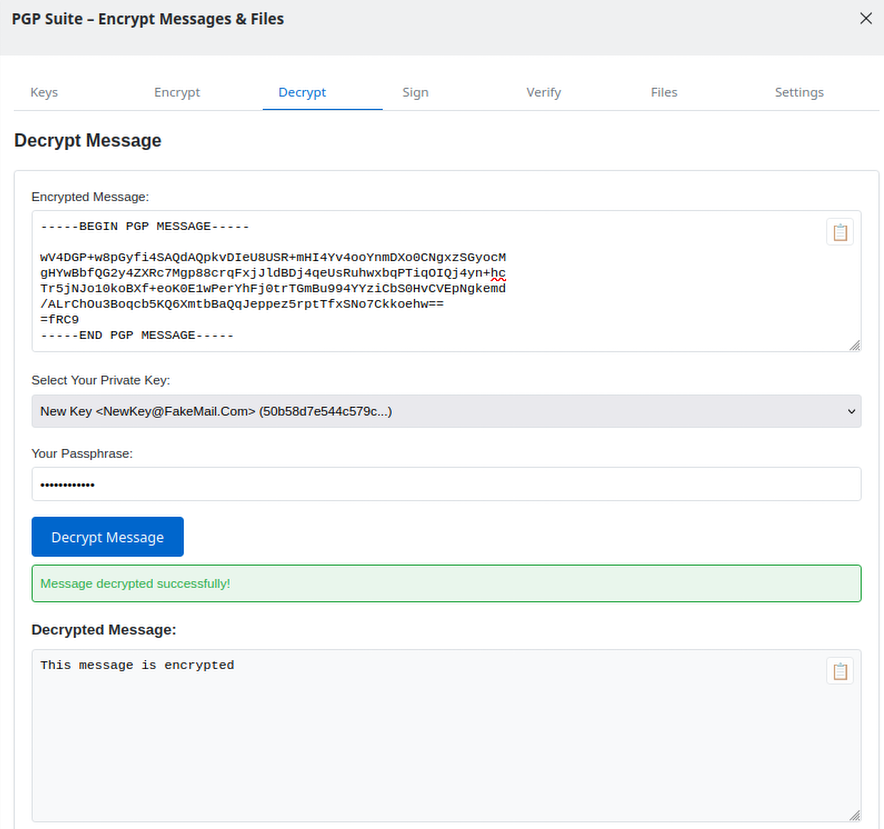Click the Decrypt Message button

(x=108, y=537)
